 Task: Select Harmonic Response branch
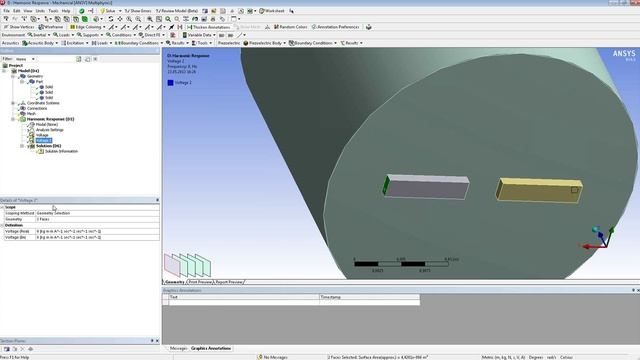pyautogui.click(x=50, y=119)
